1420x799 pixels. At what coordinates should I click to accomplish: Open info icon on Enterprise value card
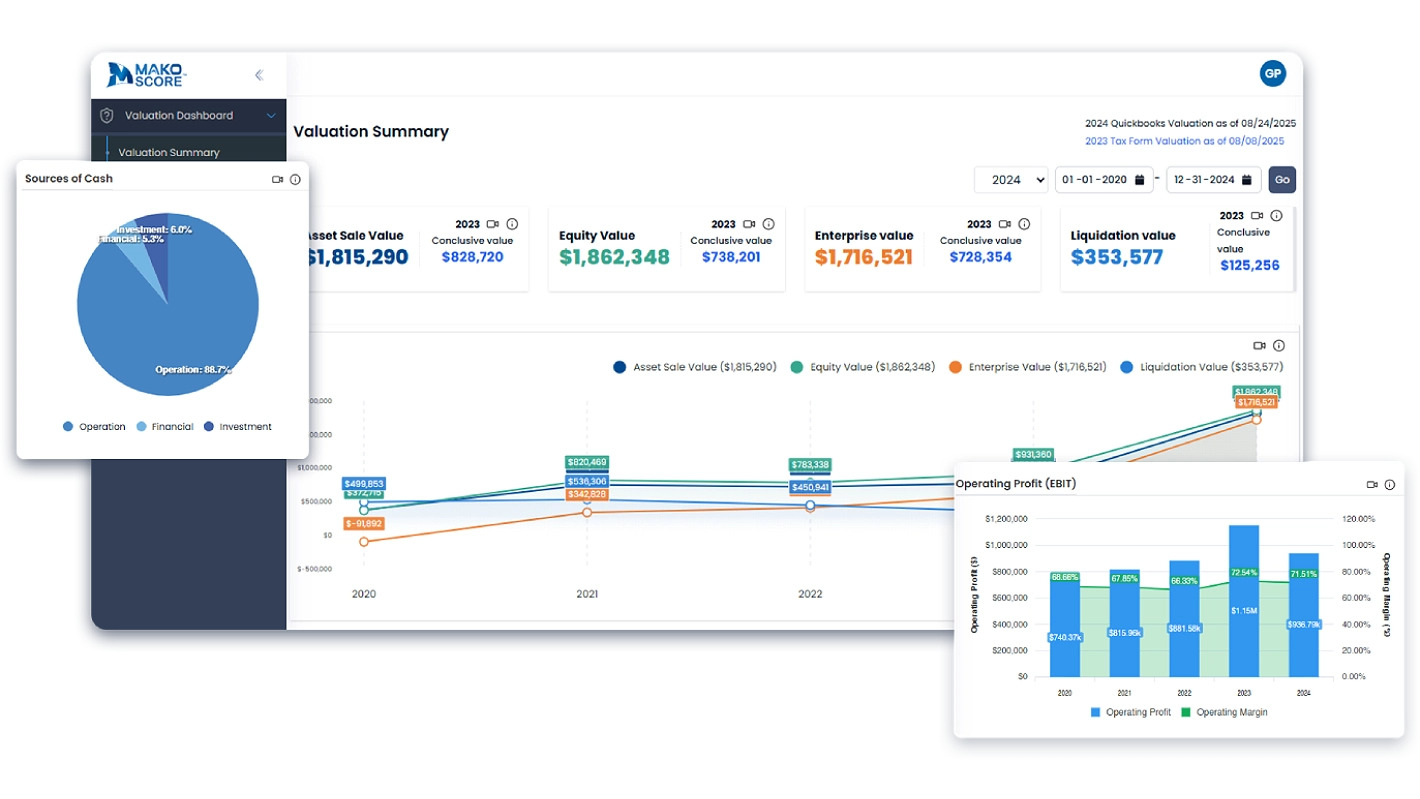point(1024,225)
